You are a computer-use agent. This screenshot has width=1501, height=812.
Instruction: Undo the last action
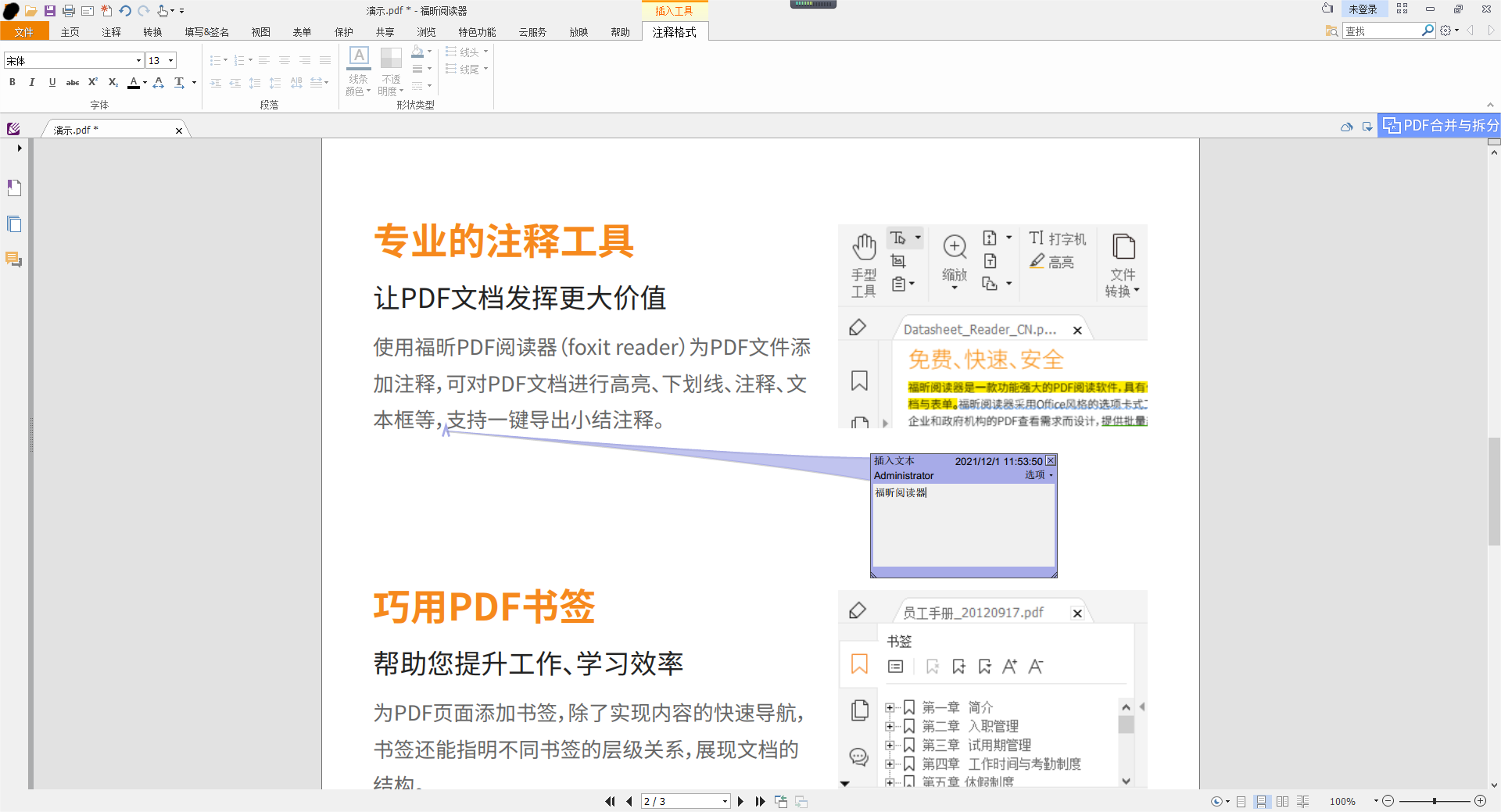click(x=124, y=10)
